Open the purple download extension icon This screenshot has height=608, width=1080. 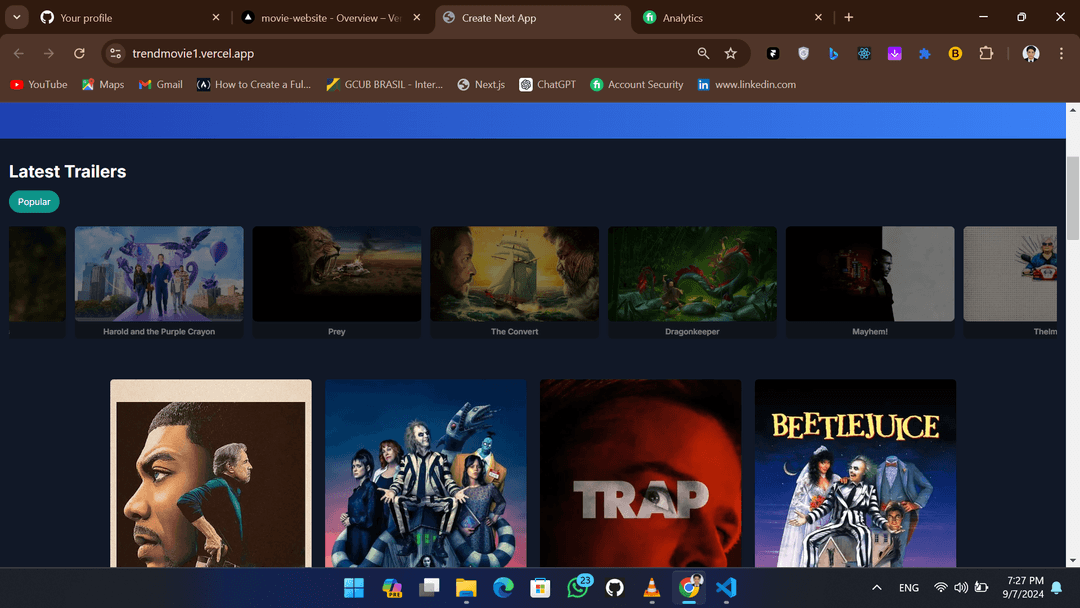point(894,54)
